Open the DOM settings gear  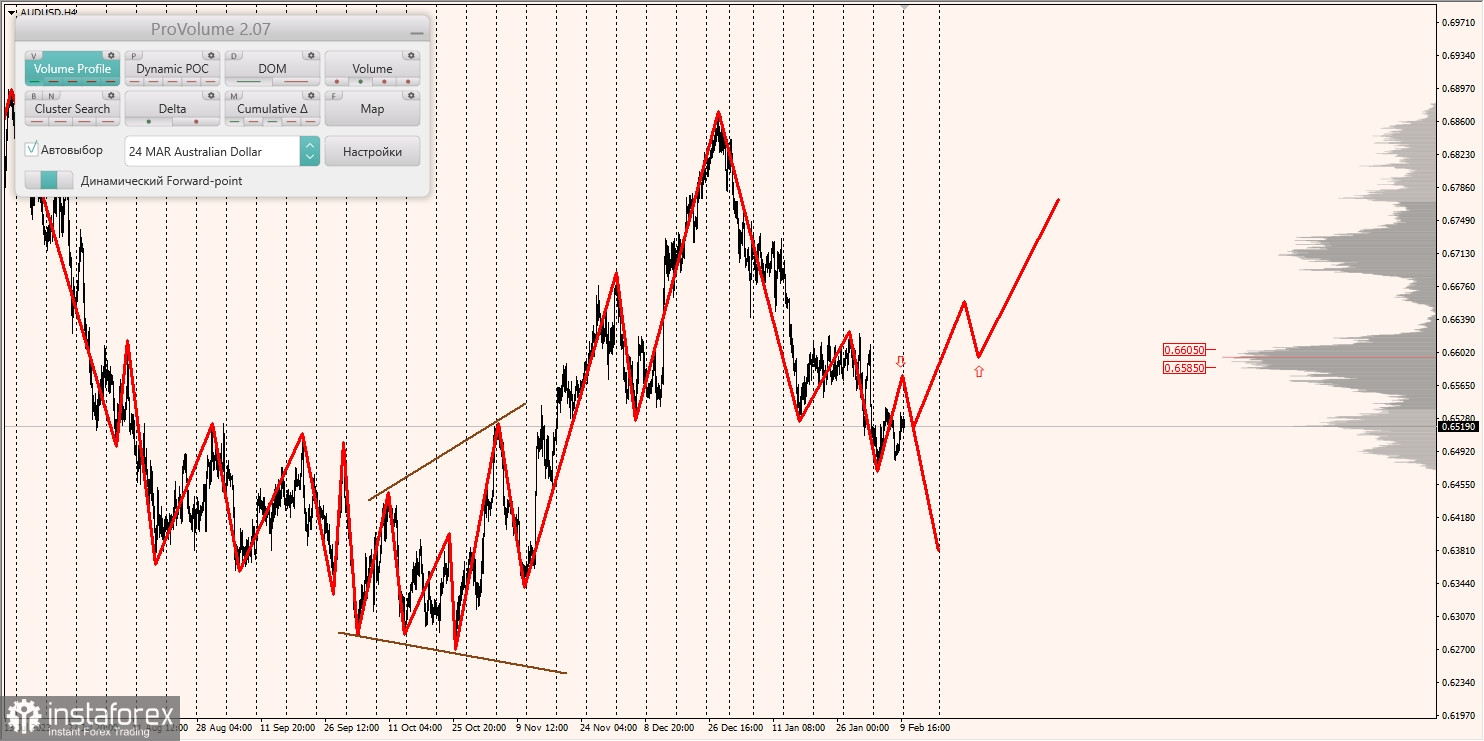pyautogui.click(x=311, y=55)
